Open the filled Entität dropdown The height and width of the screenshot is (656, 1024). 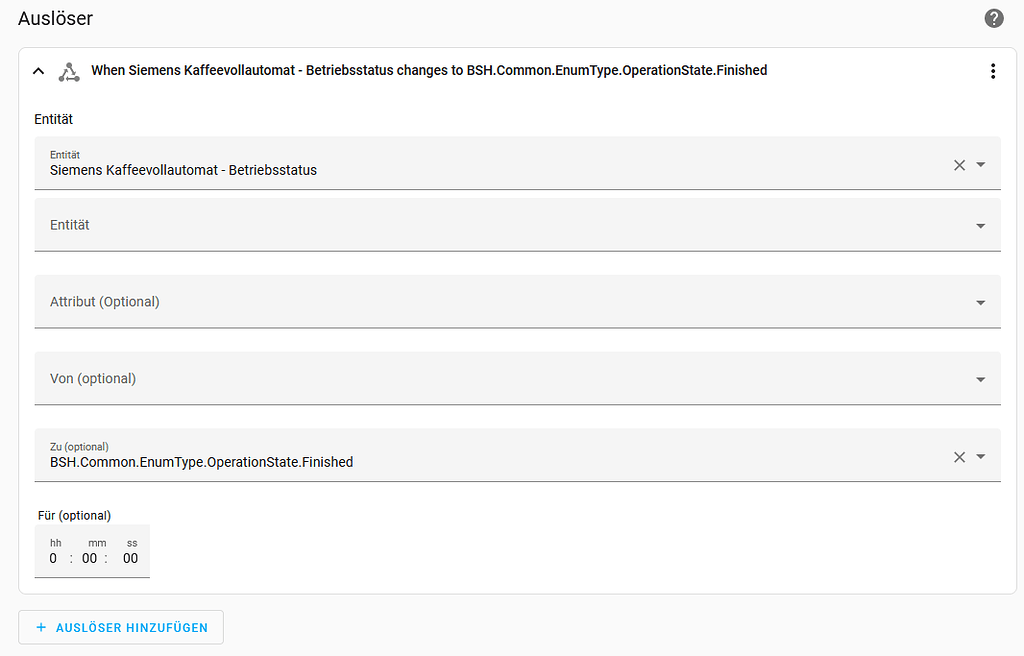[979, 165]
